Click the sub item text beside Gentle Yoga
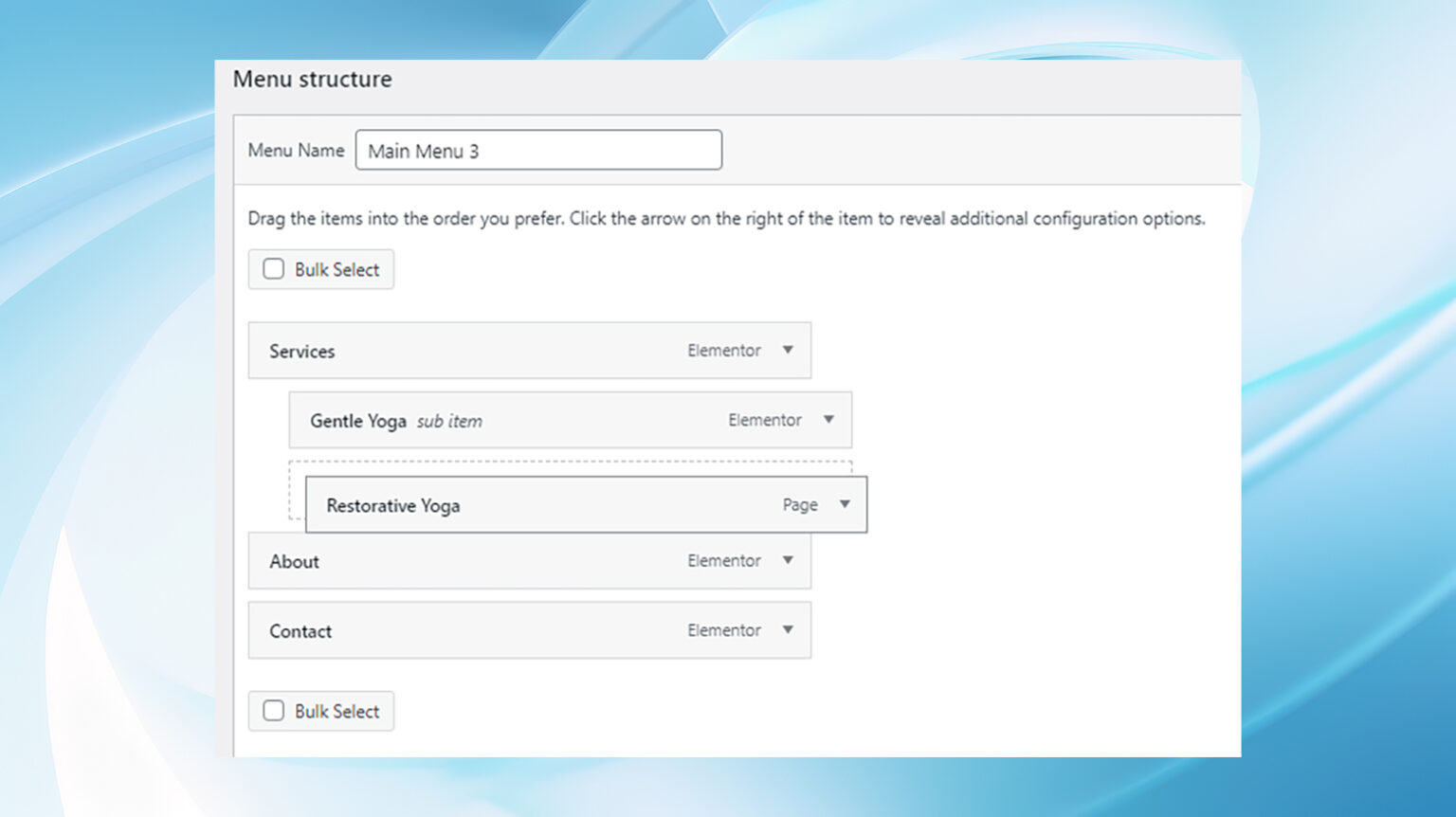The width and height of the screenshot is (1456, 817). point(450,421)
